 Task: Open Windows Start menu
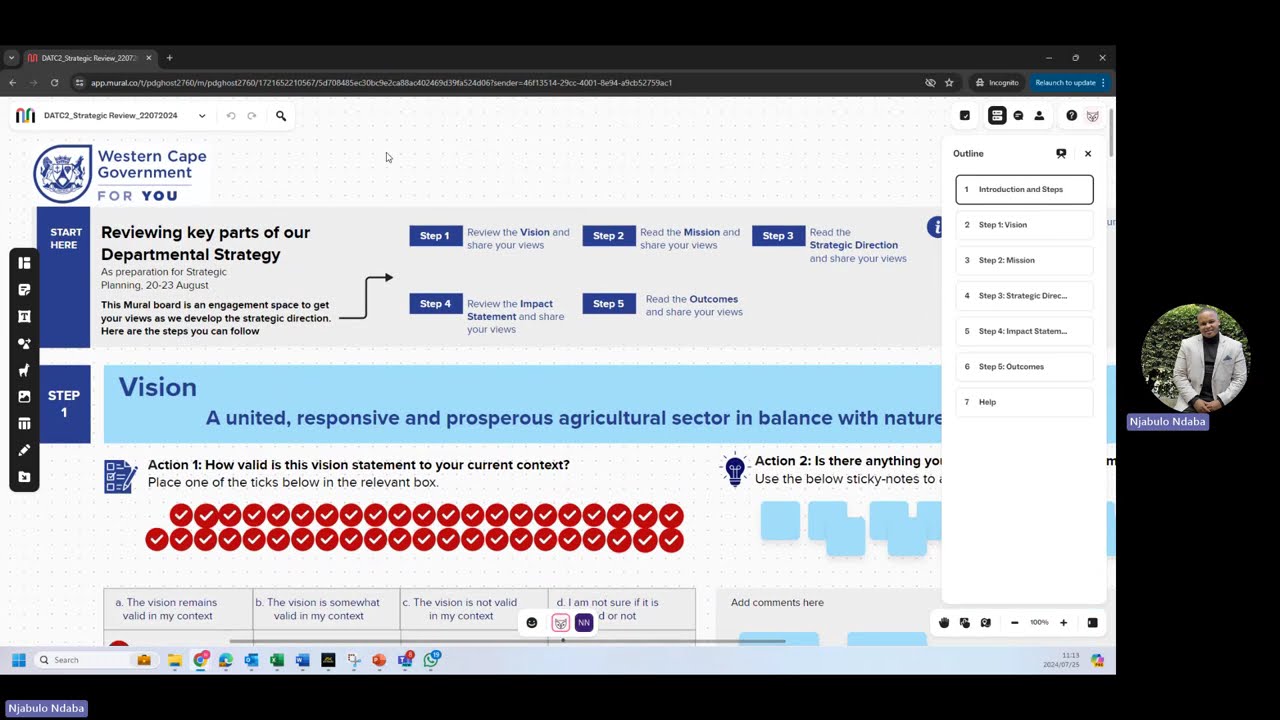(18, 660)
